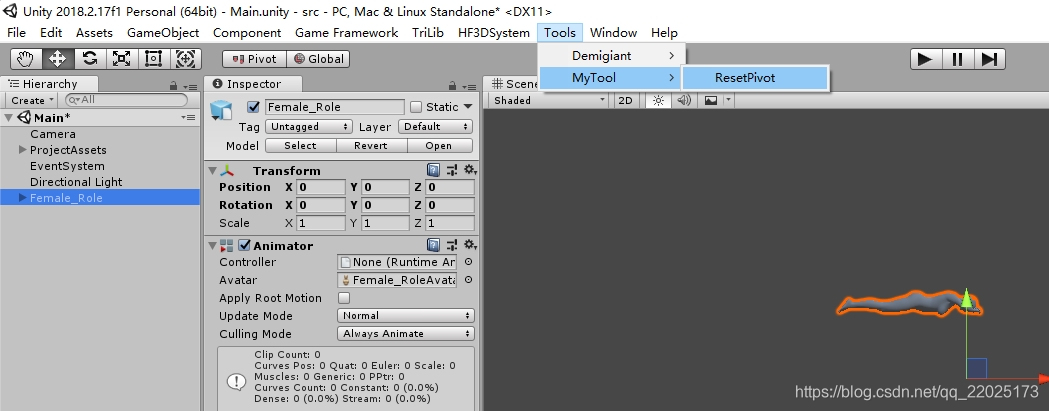Open Animator component gear menu

(x=470, y=245)
